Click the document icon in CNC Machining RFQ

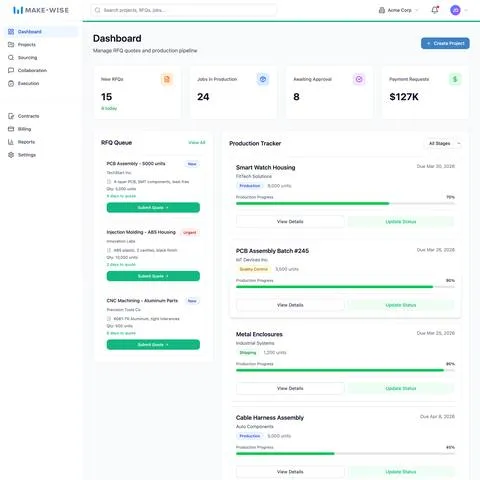coord(109,319)
